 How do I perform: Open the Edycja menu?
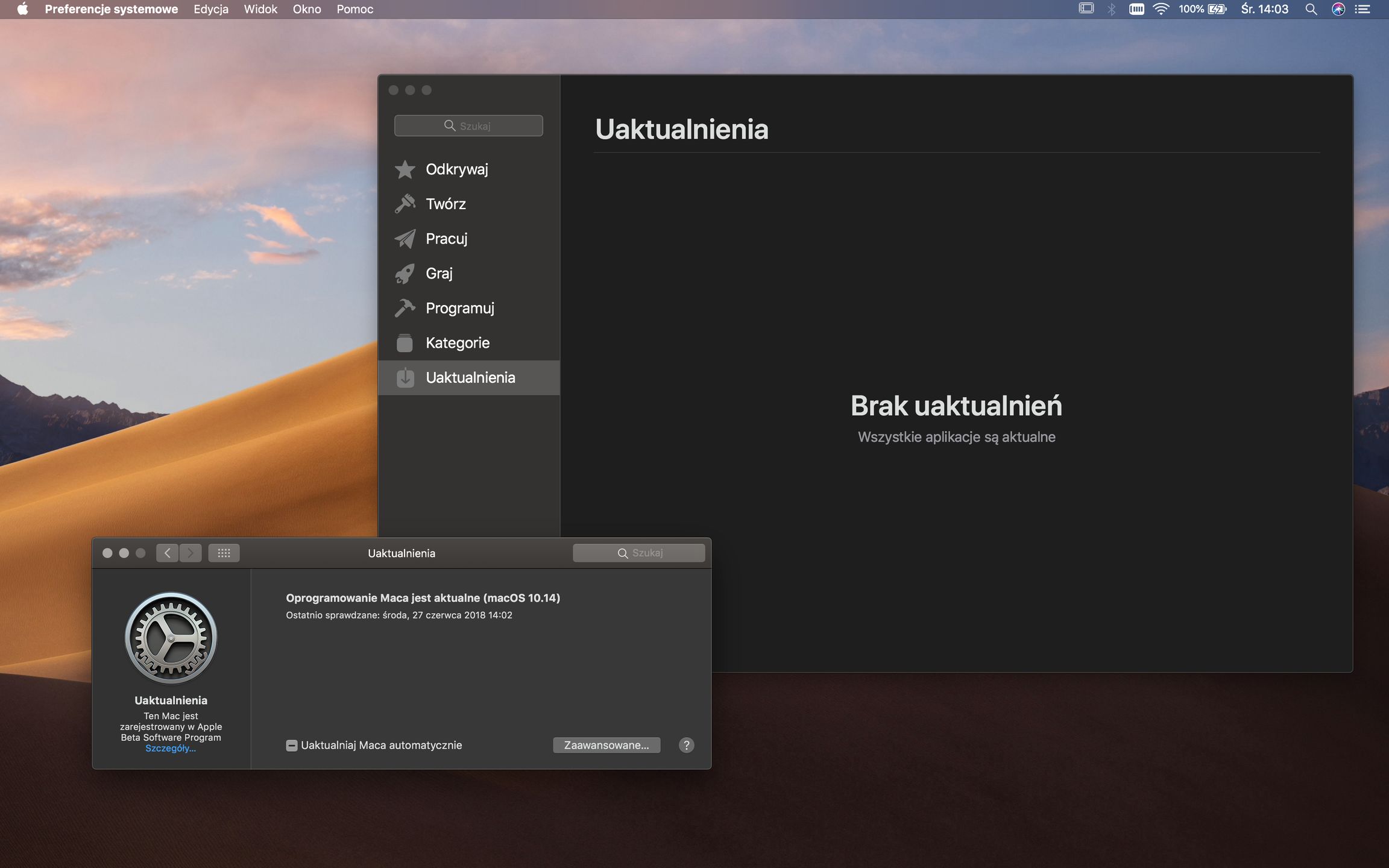click(211, 9)
